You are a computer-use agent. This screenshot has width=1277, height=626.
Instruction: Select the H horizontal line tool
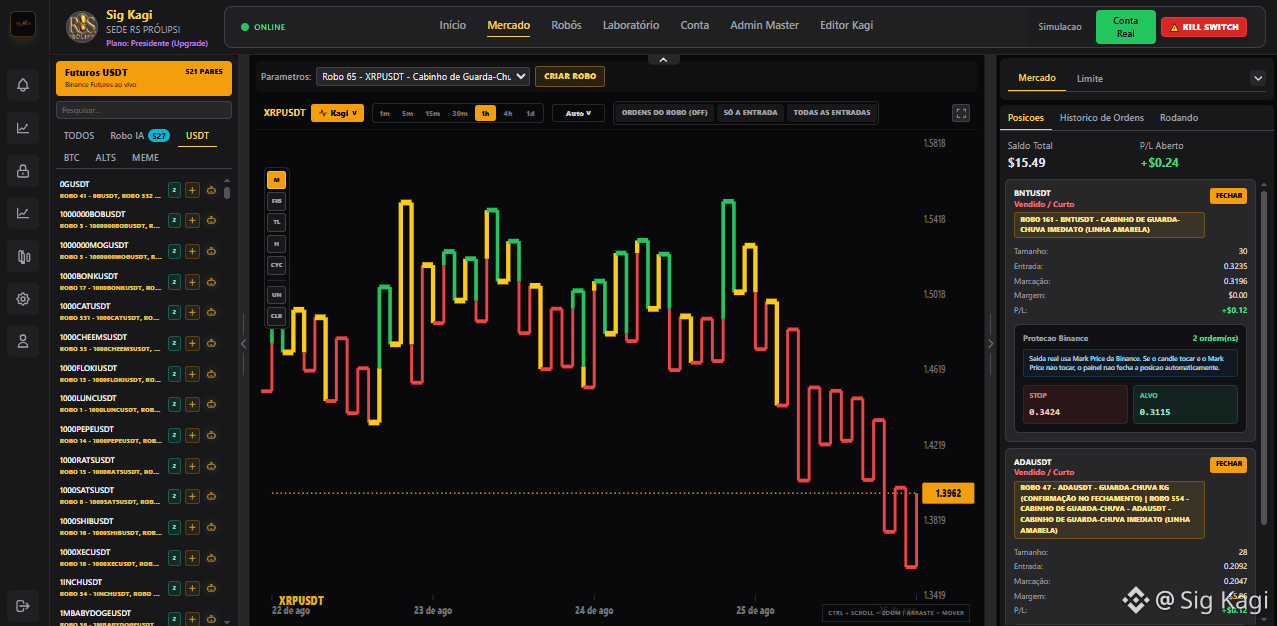click(276, 244)
